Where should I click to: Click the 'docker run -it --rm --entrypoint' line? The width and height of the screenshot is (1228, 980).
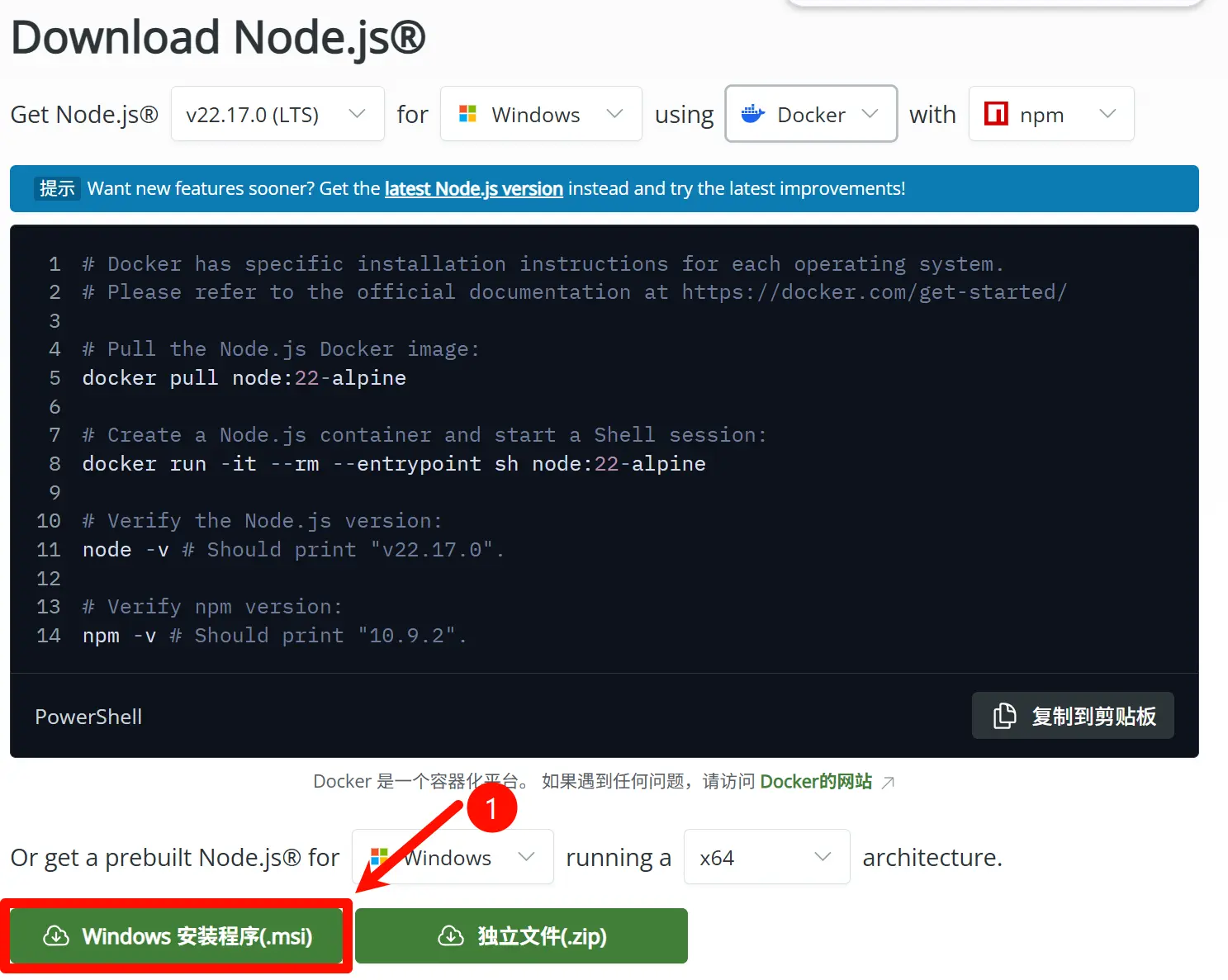394,464
